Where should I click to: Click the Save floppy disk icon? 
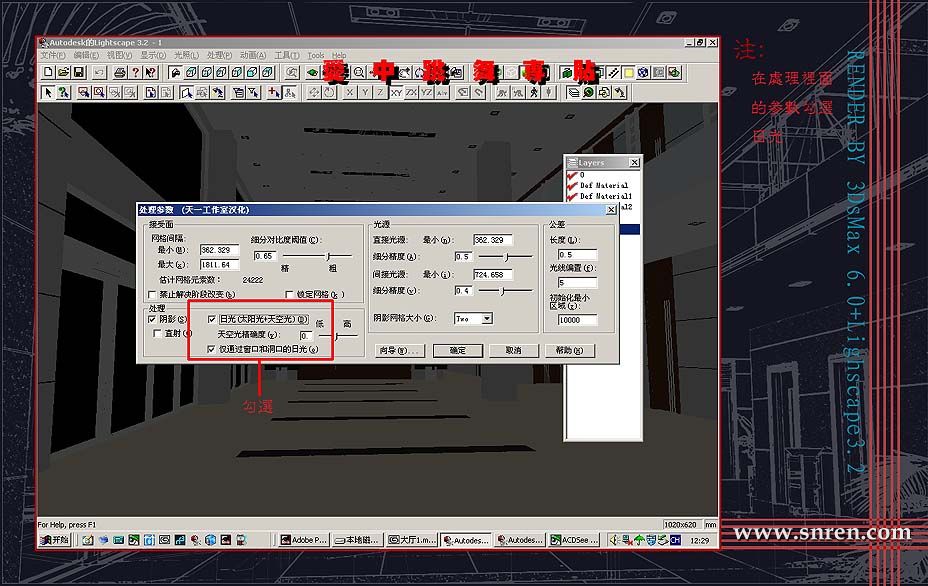[x=79, y=72]
